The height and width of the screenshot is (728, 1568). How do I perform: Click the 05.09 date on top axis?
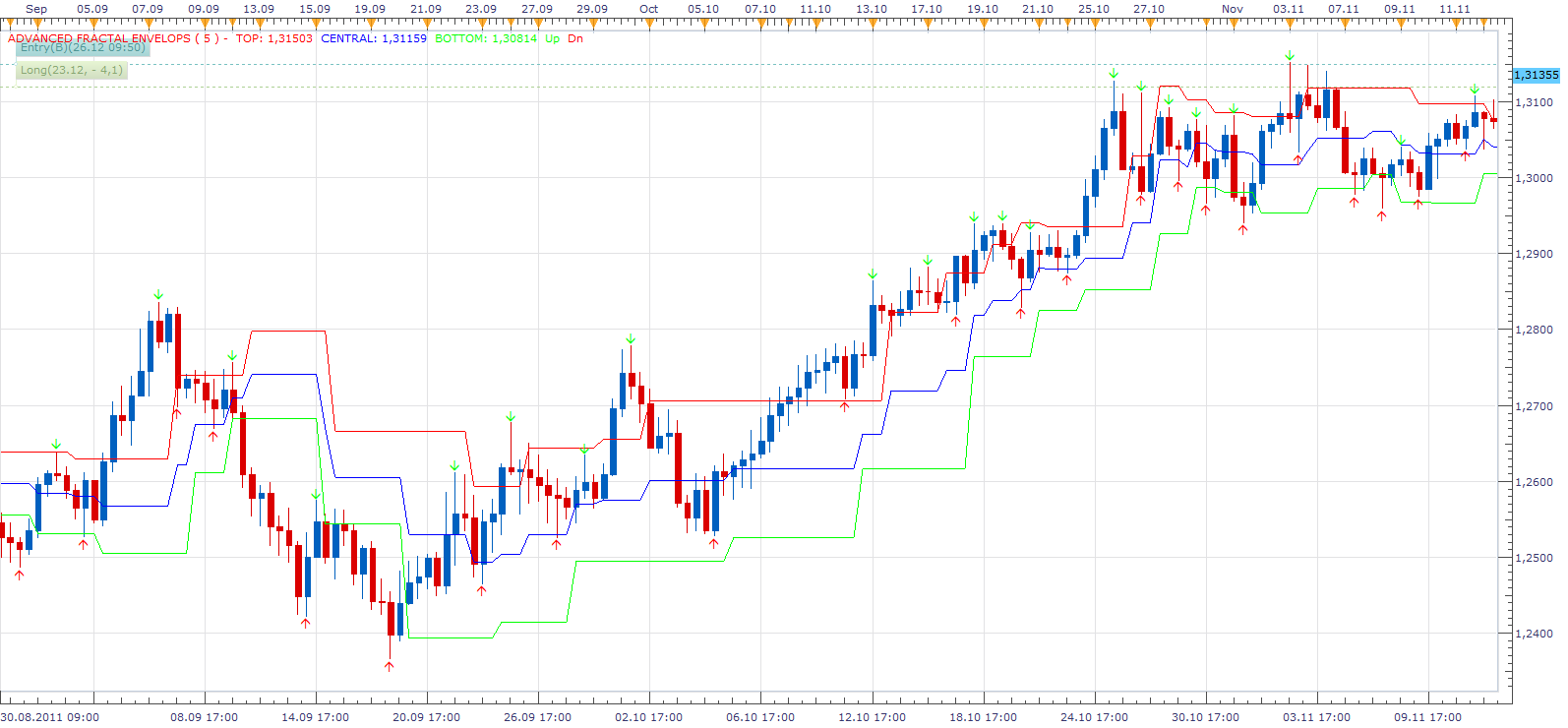point(92,9)
